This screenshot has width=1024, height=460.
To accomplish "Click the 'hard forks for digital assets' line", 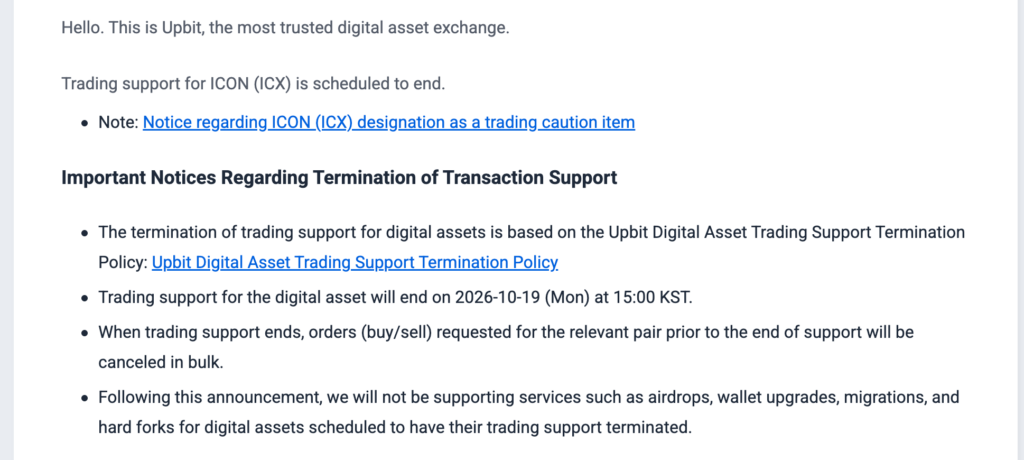I will (394, 428).
